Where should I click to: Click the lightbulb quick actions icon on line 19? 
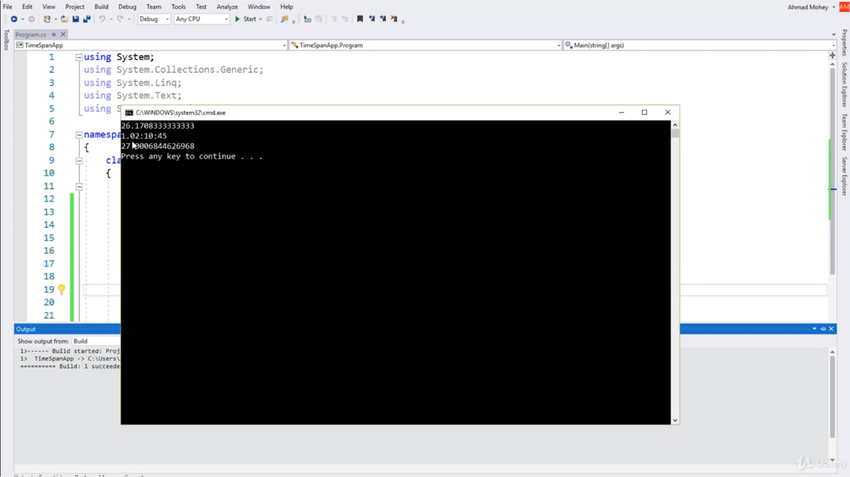(x=62, y=289)
